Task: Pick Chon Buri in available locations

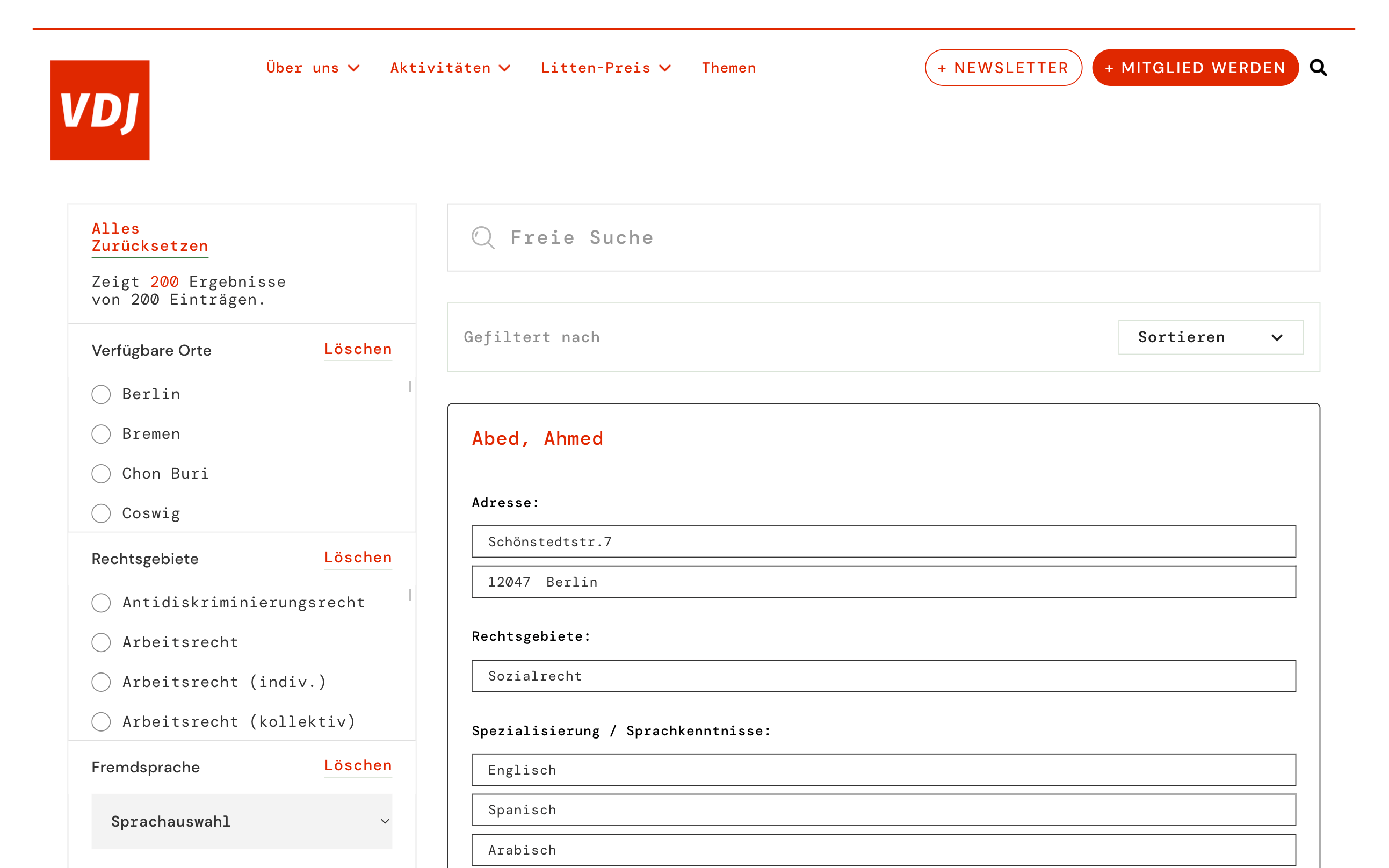Action: point(101,474)
